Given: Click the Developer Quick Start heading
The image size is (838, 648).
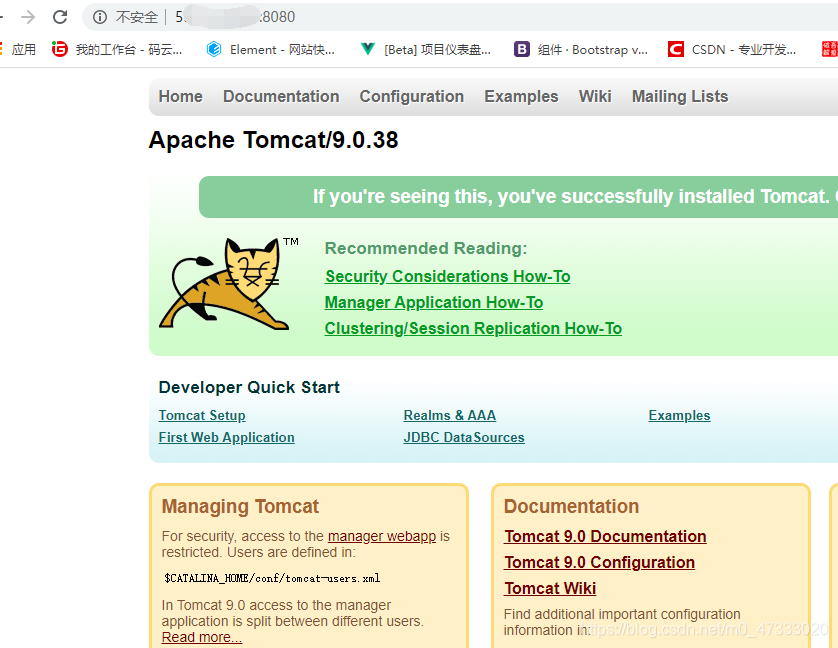Looking at the screenshot, I should pos(249,387).
